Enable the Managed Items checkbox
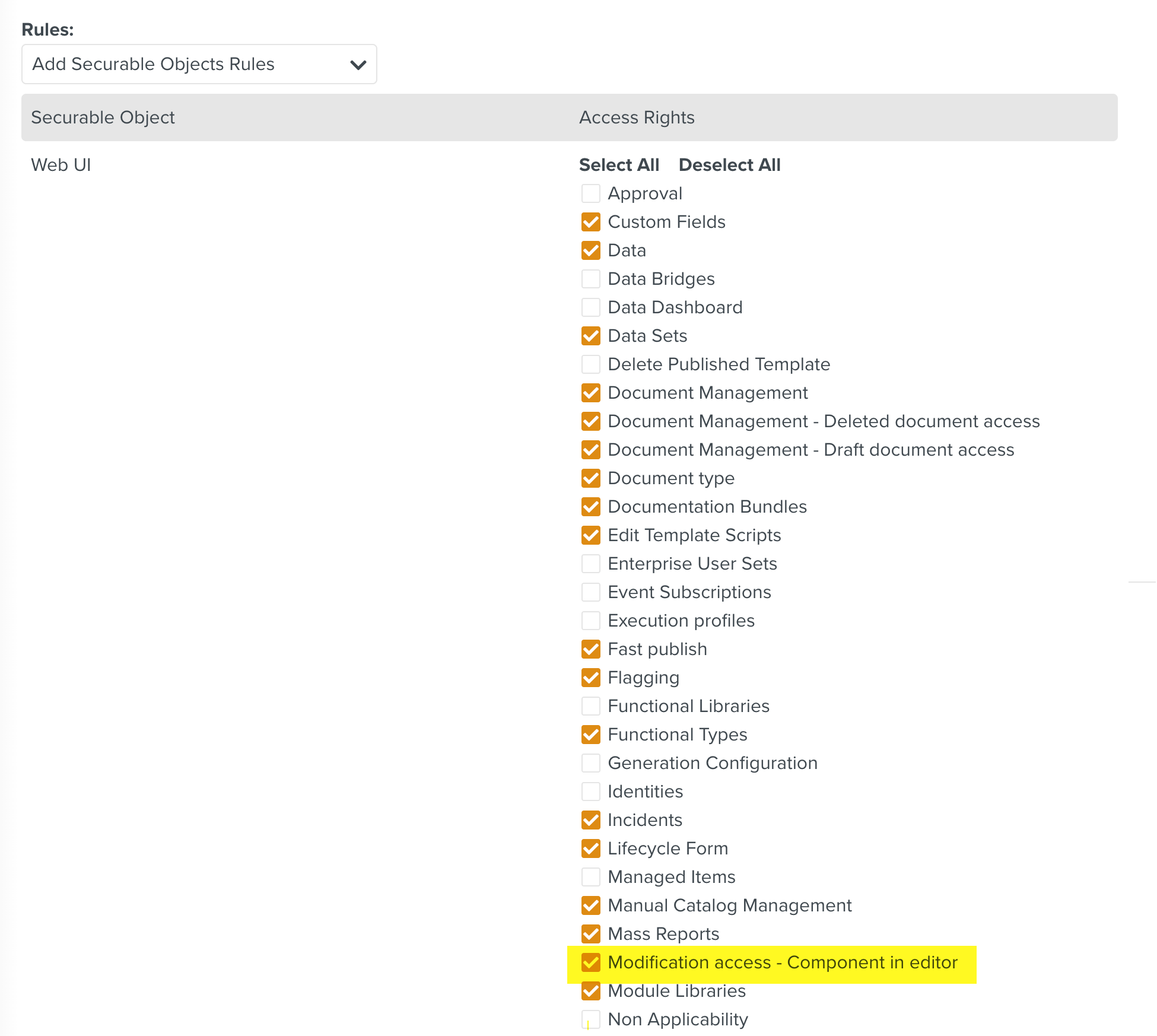1157x1036 pixels. [590, 877]
